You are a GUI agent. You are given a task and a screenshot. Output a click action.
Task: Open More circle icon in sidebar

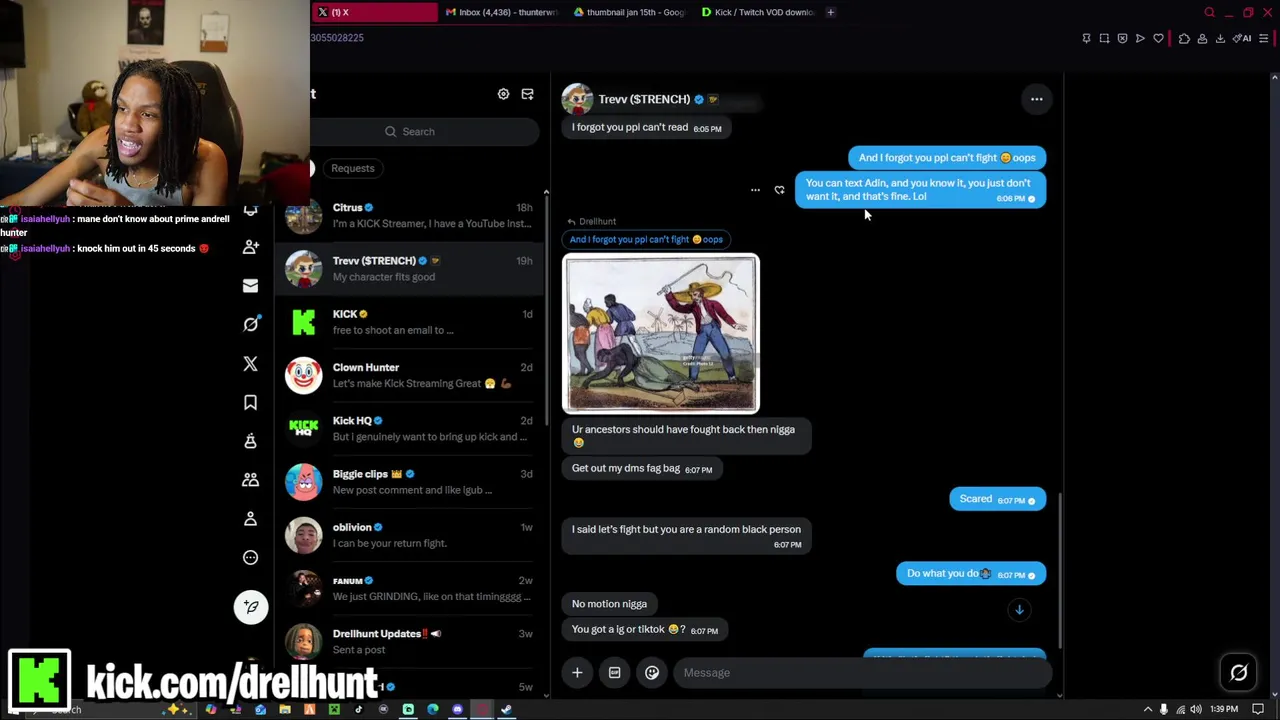coord(250,558)
